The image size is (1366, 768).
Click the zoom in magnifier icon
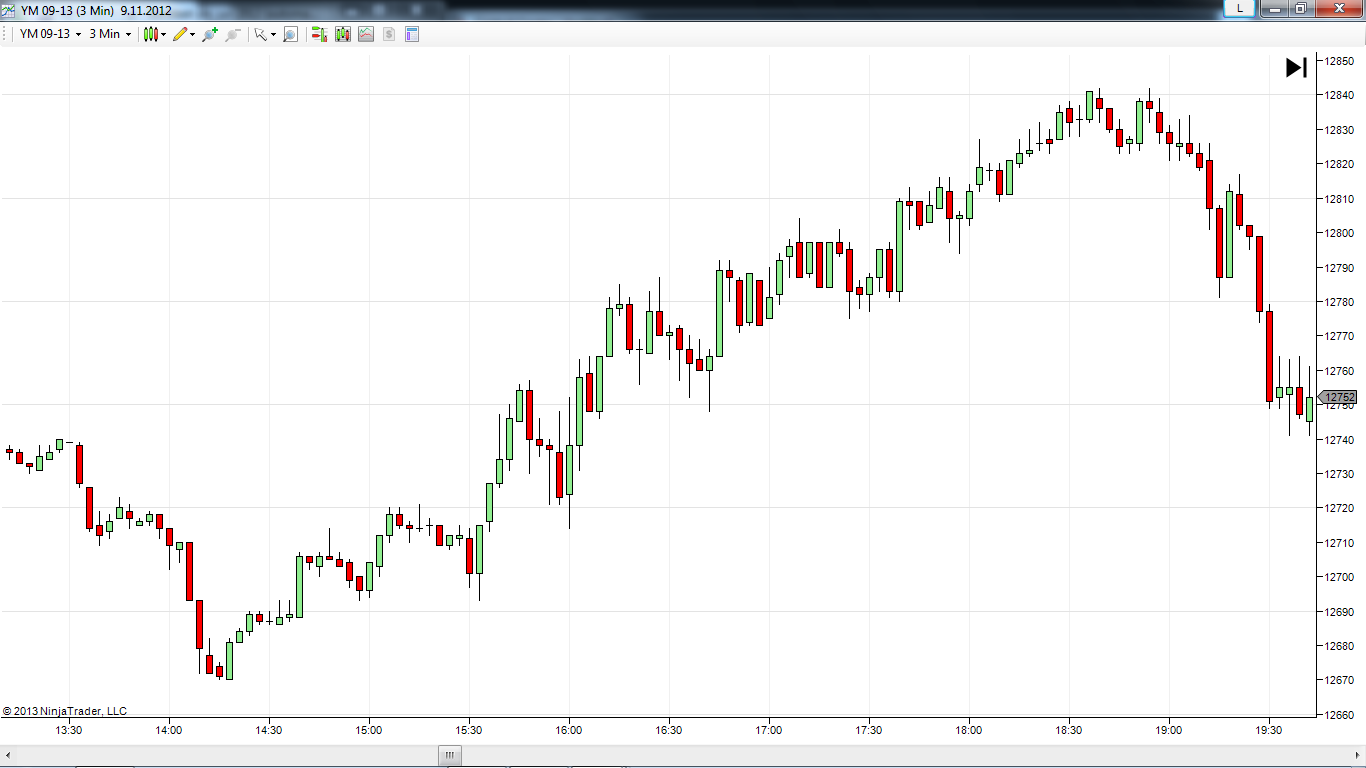[x=210, y=34]
